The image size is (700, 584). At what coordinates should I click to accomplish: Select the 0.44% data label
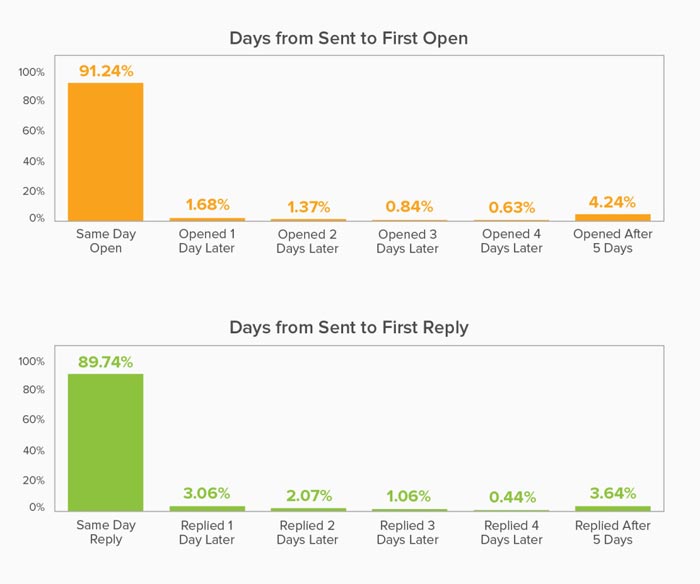point(511,497)
